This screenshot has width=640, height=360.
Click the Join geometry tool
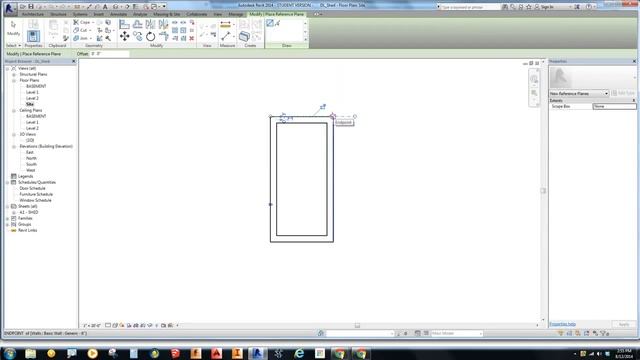(x=81, y=38)
